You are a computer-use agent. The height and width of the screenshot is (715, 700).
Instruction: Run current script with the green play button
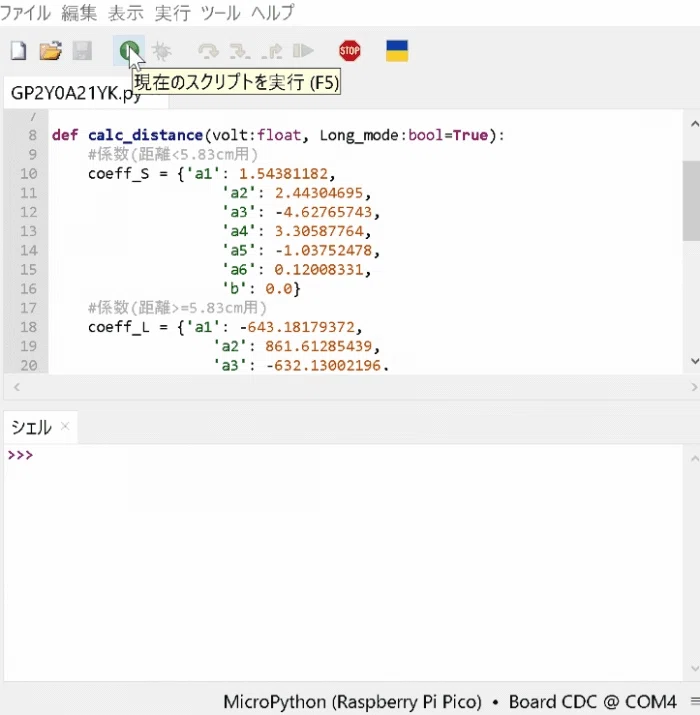coord(129,51)
